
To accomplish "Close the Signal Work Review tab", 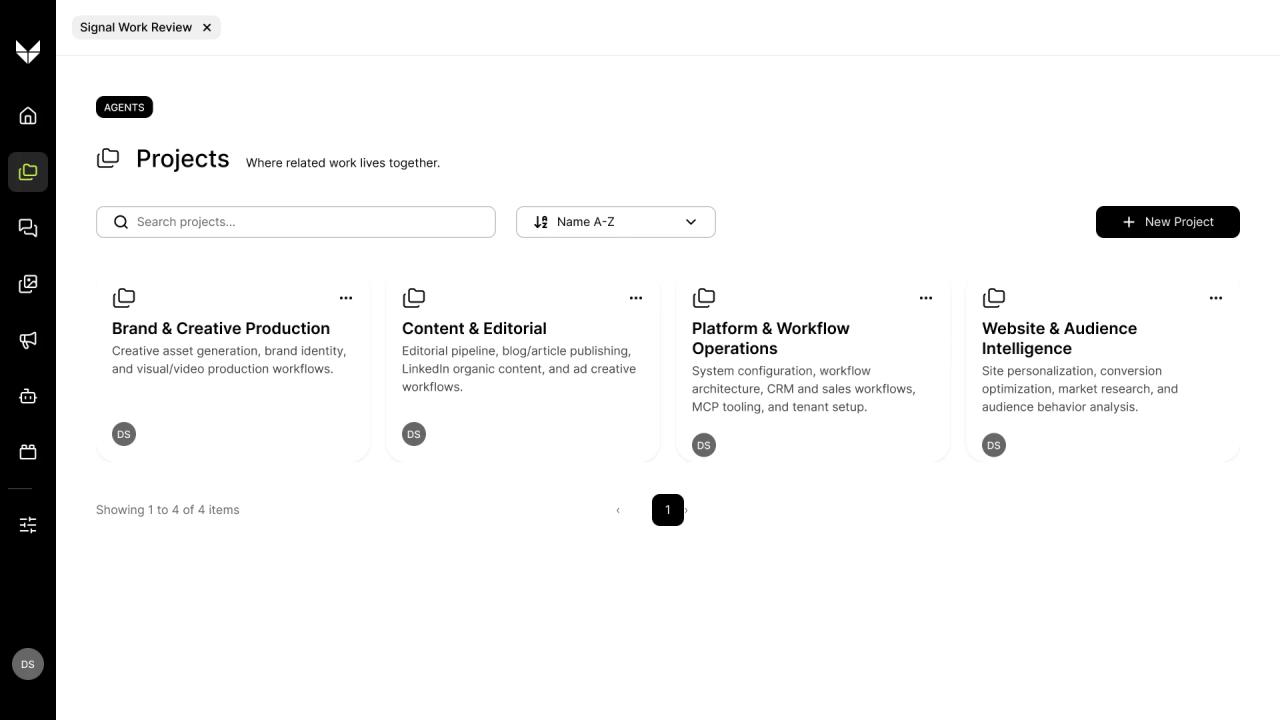I will point(207,27).
